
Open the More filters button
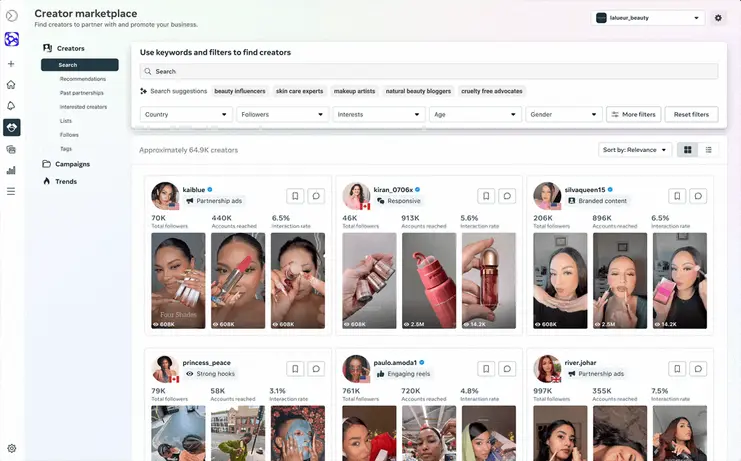click(x=633, y=115)
